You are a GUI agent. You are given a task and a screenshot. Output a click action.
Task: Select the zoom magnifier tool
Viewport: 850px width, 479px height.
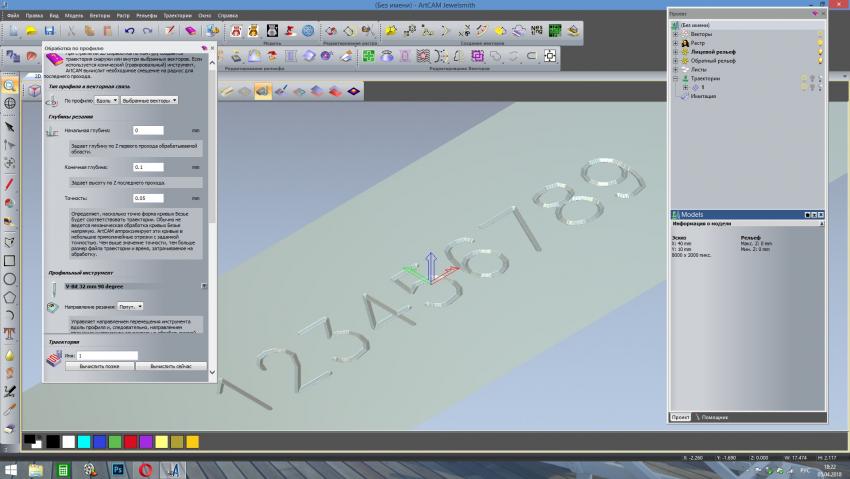pos(10,86)
